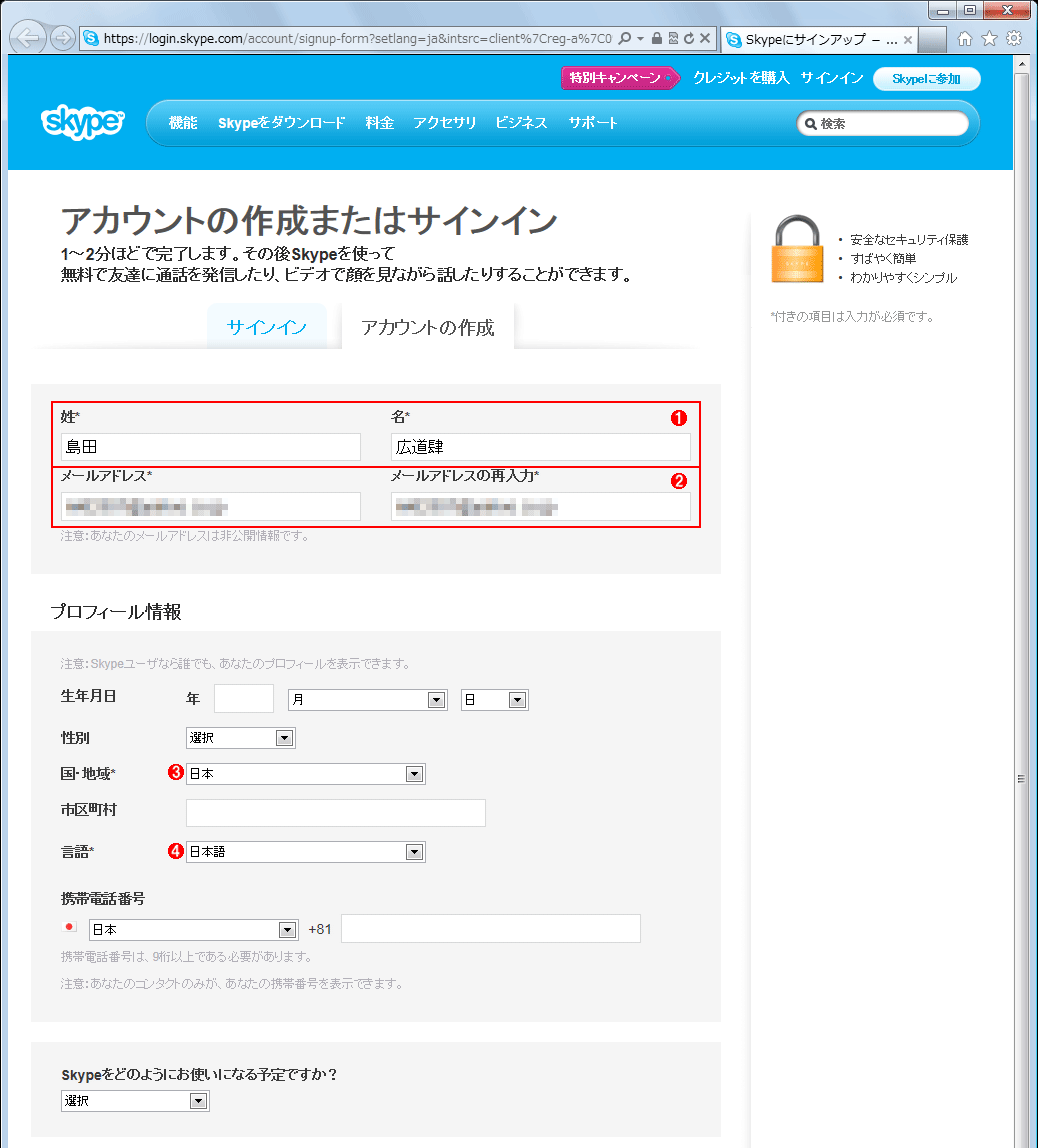Click the 名 first name input field
This screenshot has width=1038, height=1148.
tap(541, 447)
